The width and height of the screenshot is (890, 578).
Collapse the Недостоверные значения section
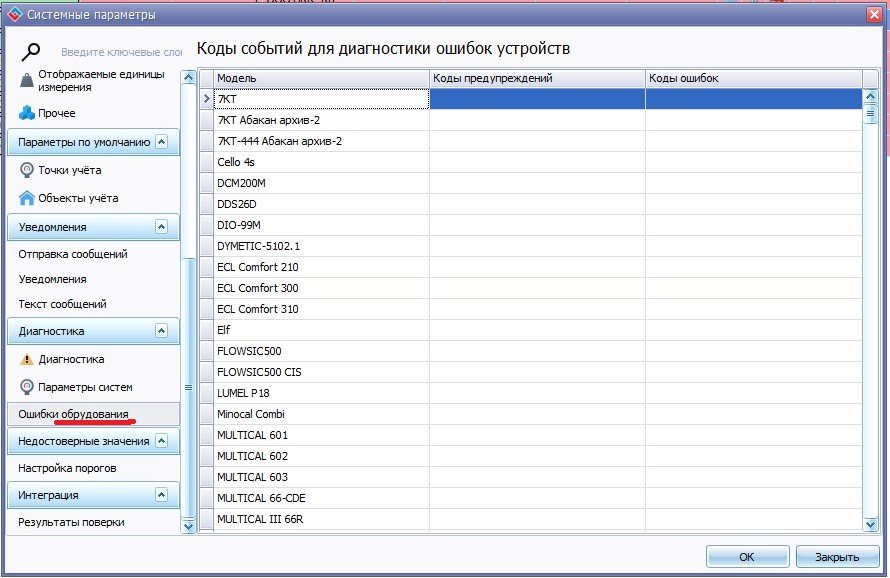point(162,441)
